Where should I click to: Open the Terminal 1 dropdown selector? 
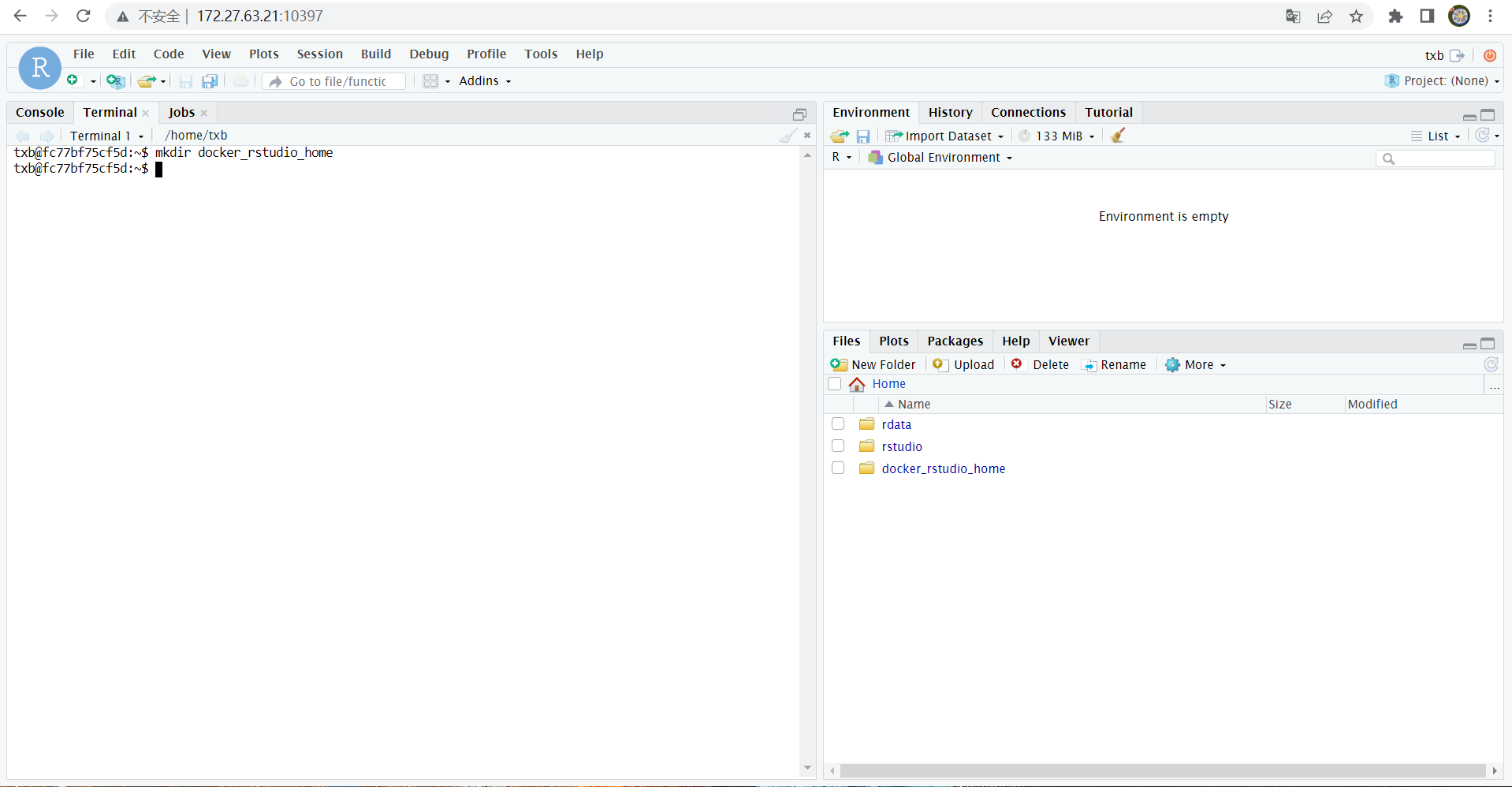click(x=106, y=136)
